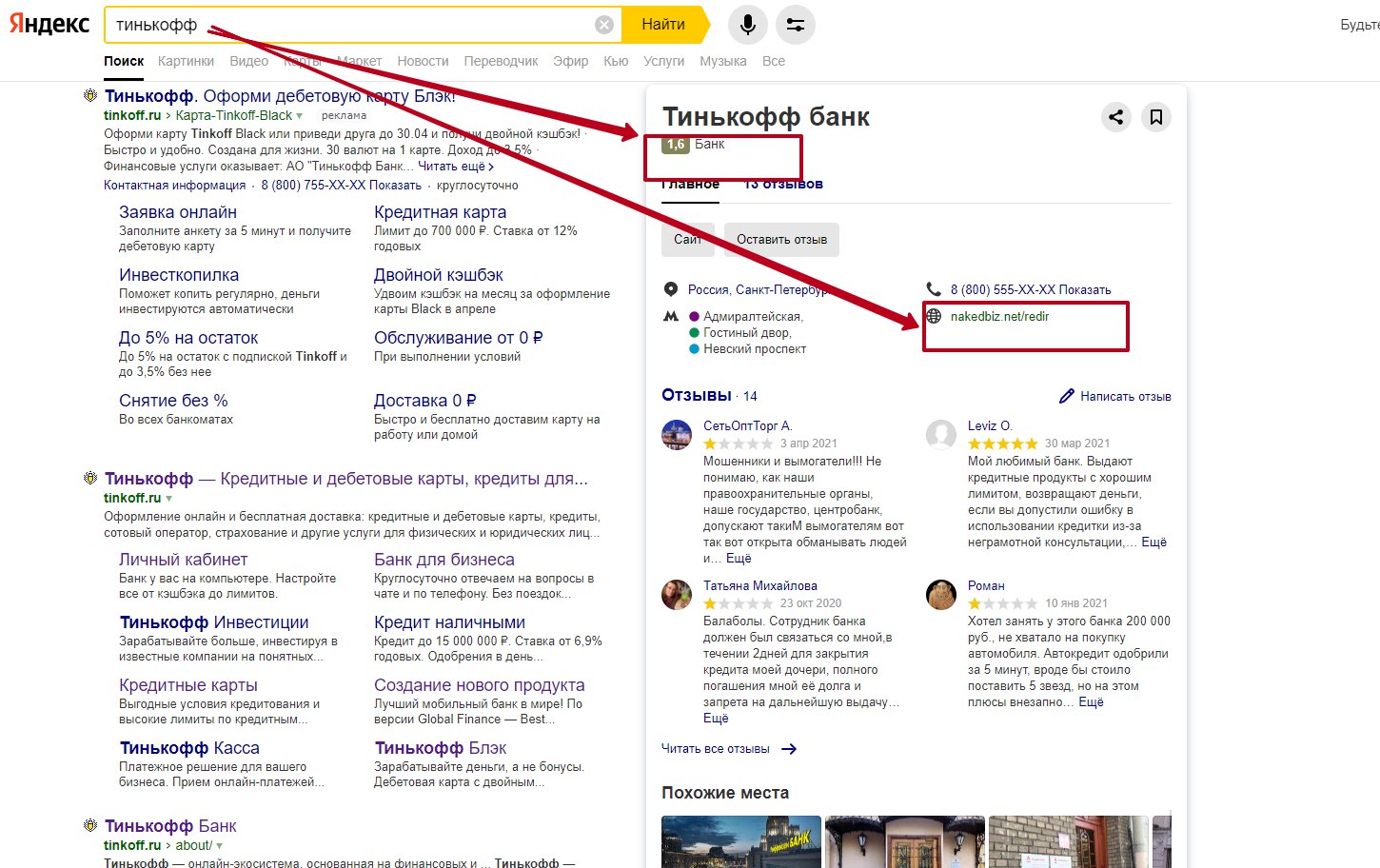The width and height of the screenshot is (1380, 868).
Task: Switch to Картинки tab
Action: point(186,61)
